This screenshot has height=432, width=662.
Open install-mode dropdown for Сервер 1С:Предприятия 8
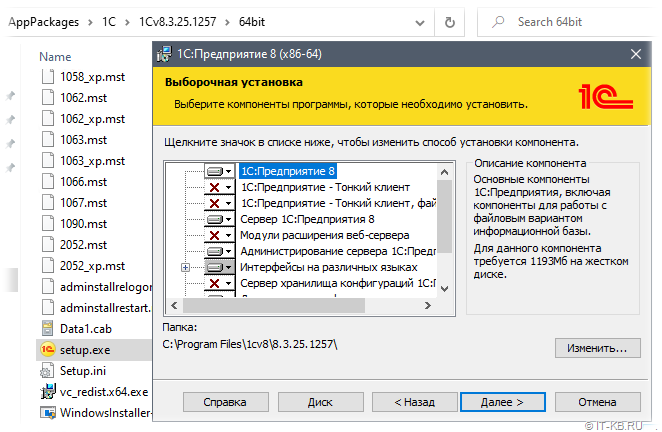220,219
